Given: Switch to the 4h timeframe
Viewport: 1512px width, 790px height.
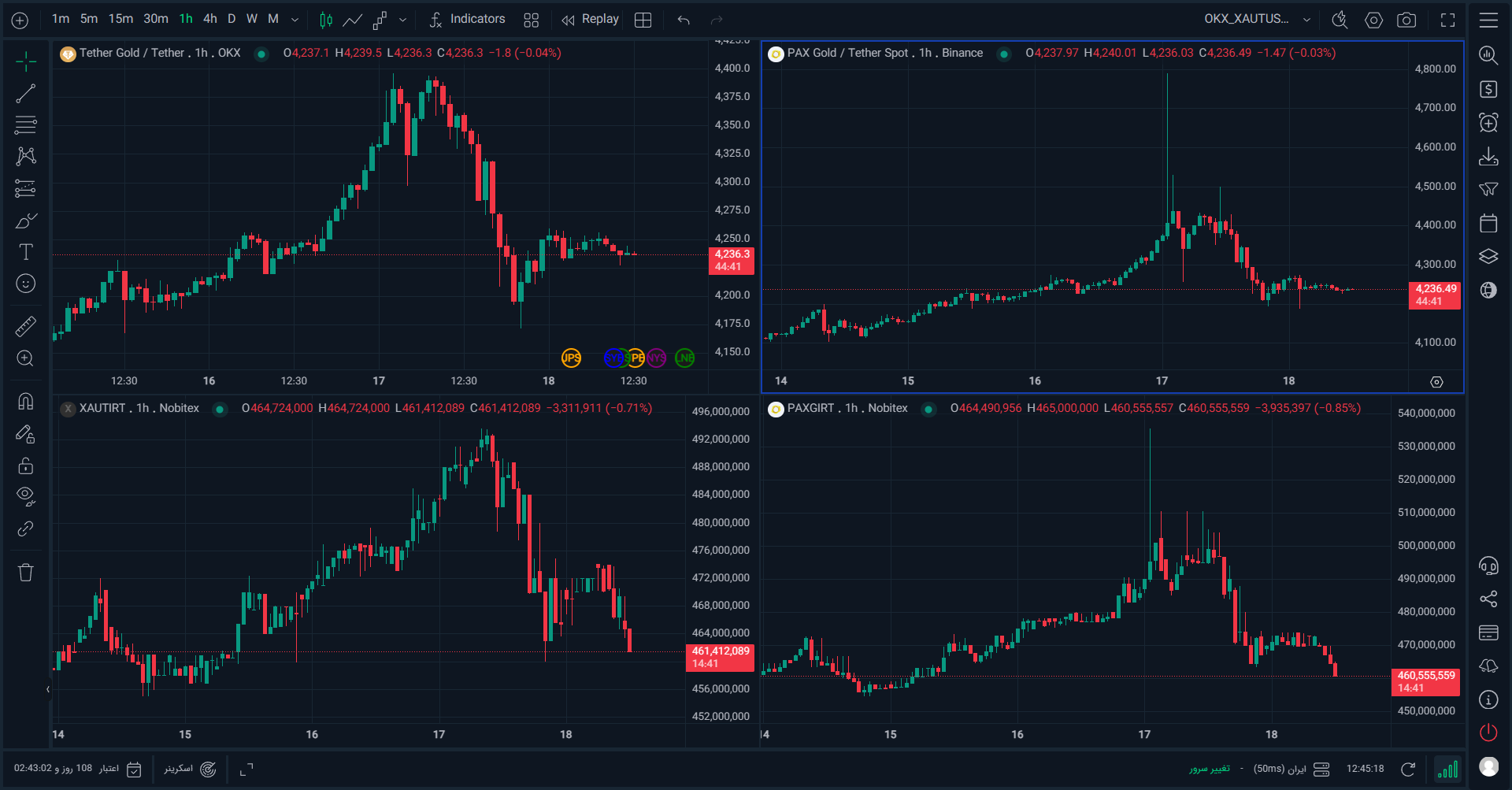Looking at the screenshot, I should coord(209,19).
